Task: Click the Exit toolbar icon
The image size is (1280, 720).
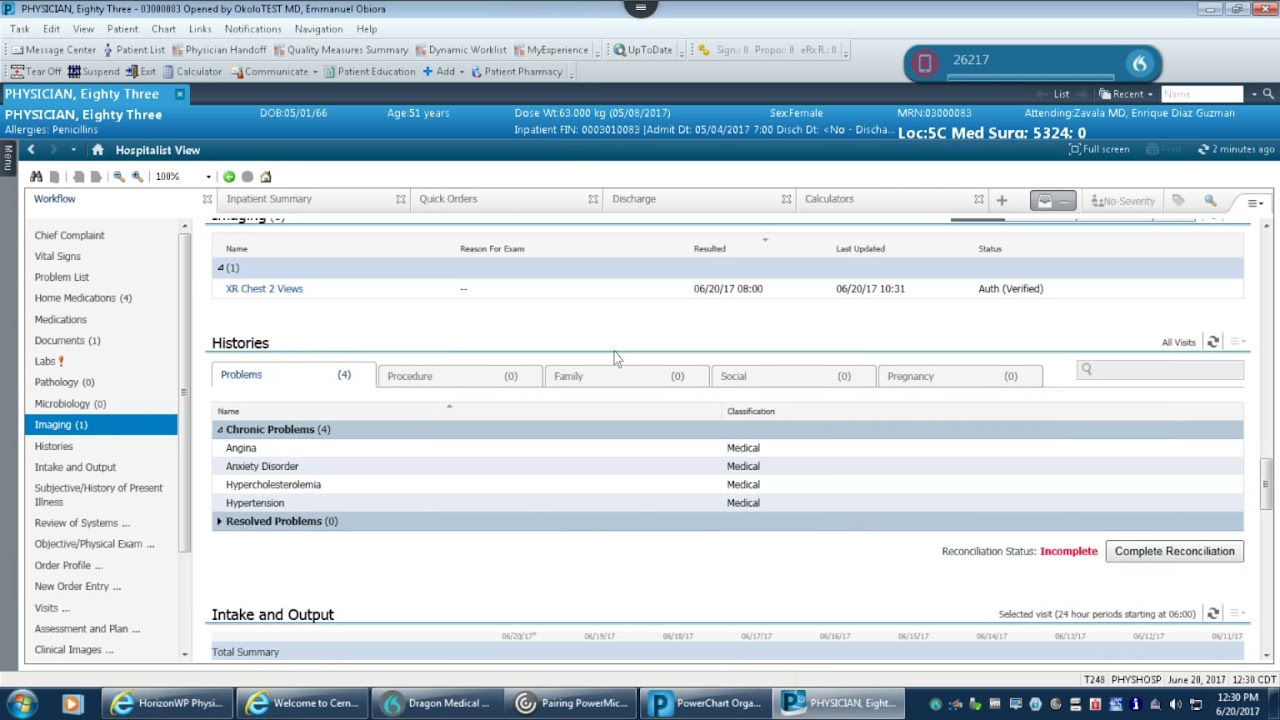Action: pos(140,71)
